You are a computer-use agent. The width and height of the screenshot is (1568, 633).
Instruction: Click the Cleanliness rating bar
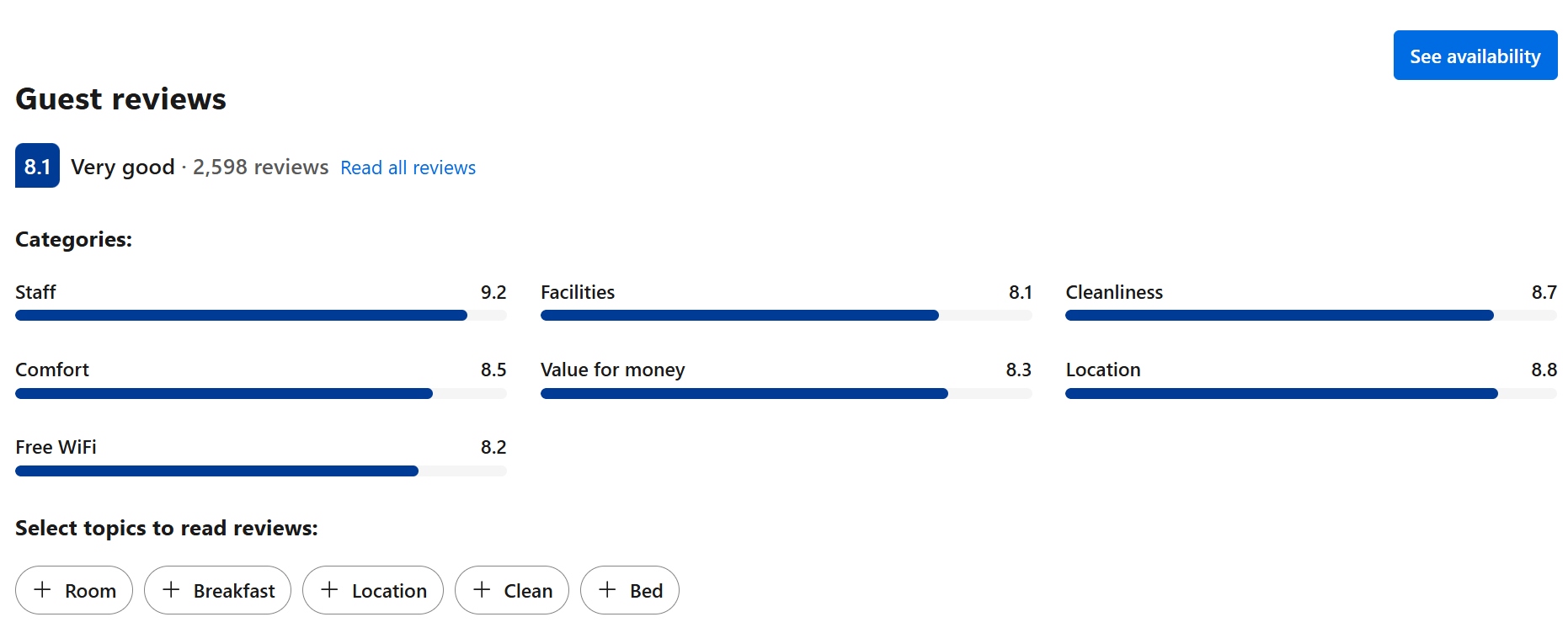point(1310,316)
